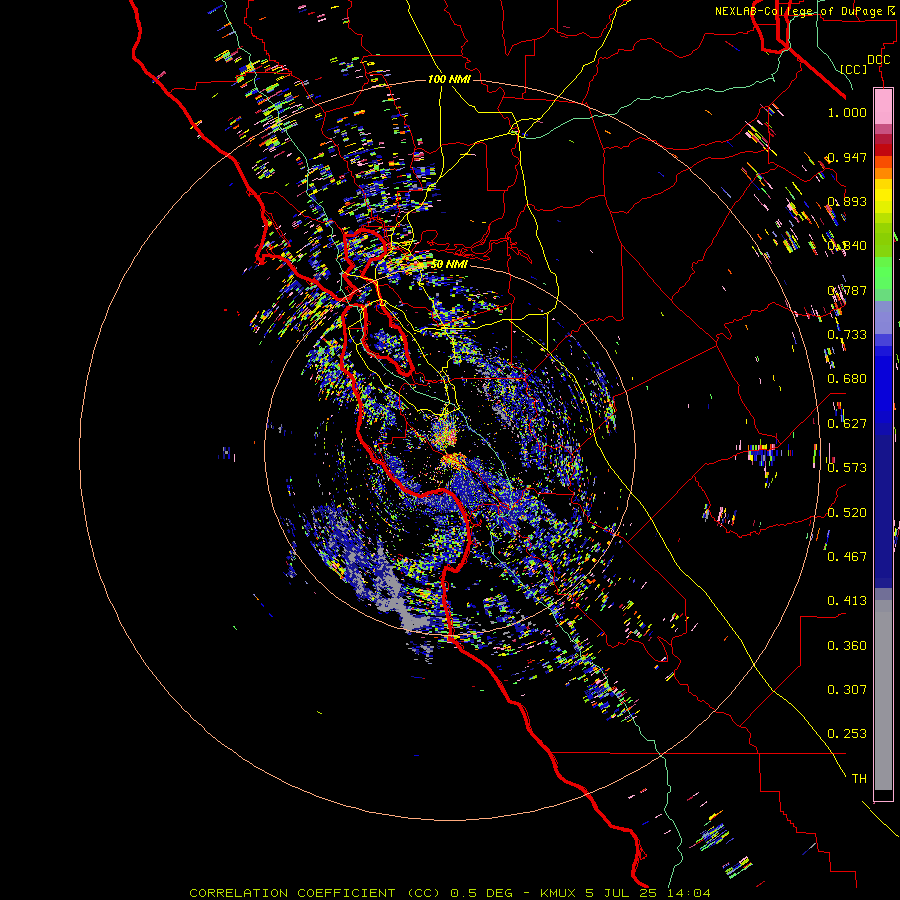Click the 0.947 scale value
This screenshot has width=900, height=900.
tap(847, 157)
